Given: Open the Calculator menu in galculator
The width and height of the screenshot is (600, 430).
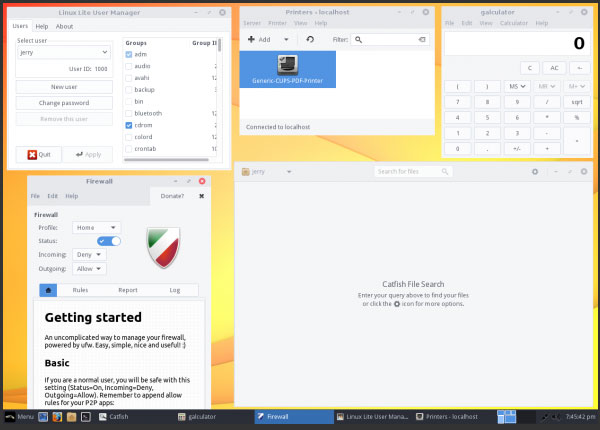Looking at the screenshot, I should (514, 23).
